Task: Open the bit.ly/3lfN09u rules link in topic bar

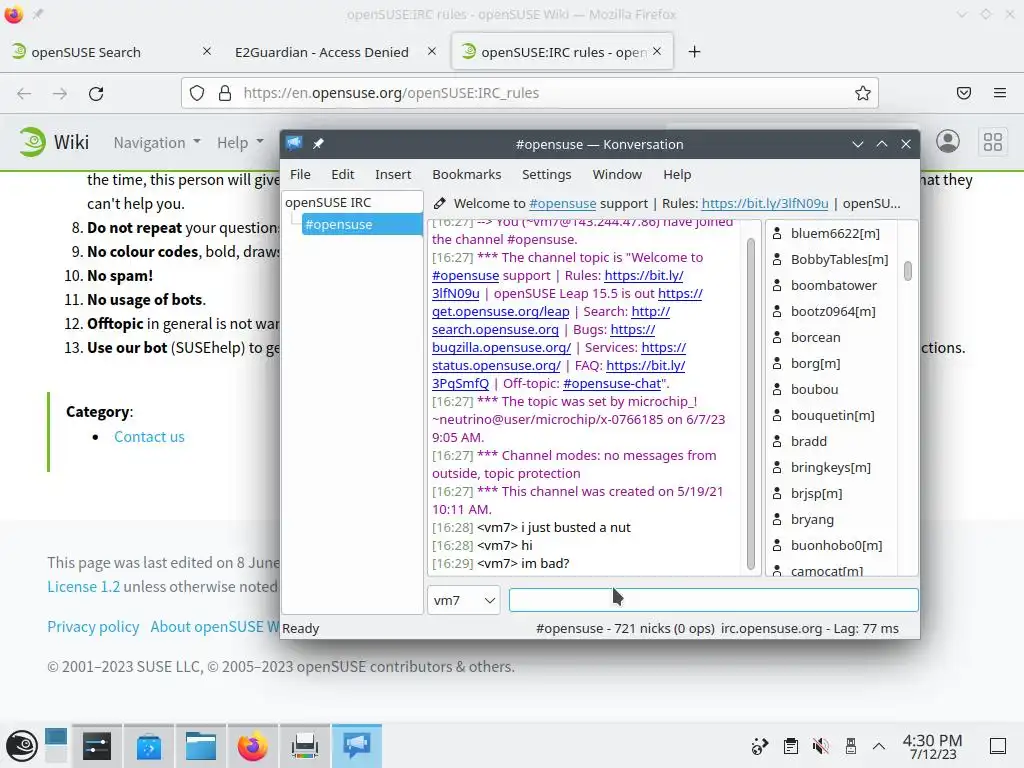Action: pyautogui.click(x=765, y=203)
